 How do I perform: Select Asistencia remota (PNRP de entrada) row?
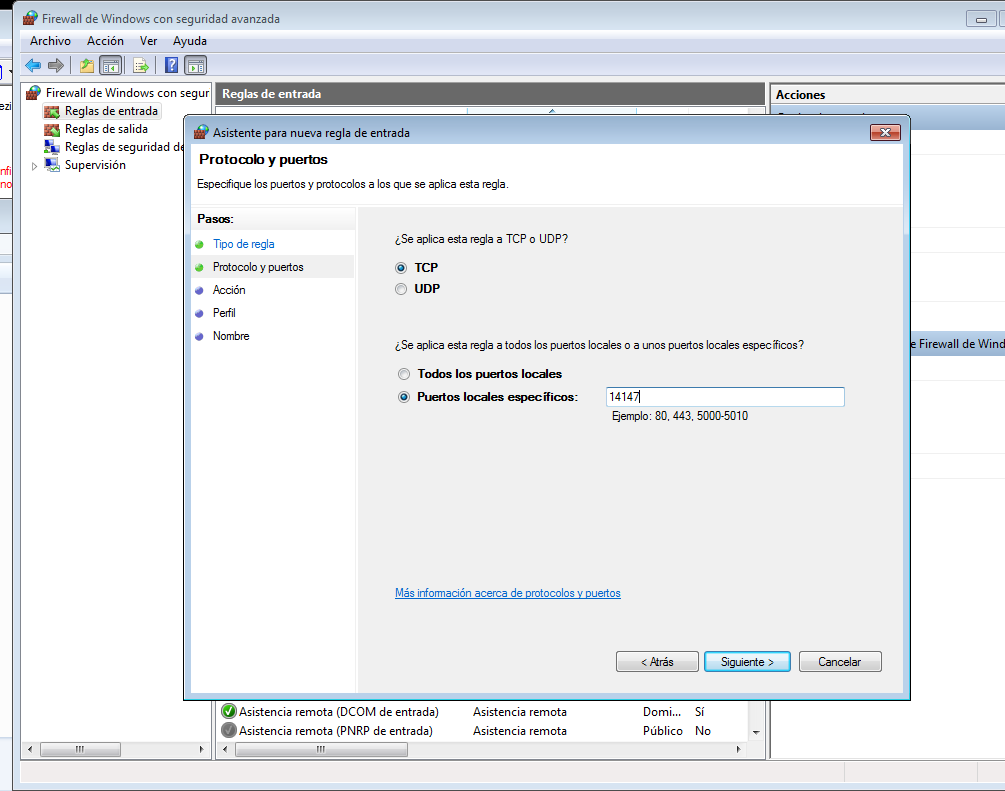(x=483, y=731)
